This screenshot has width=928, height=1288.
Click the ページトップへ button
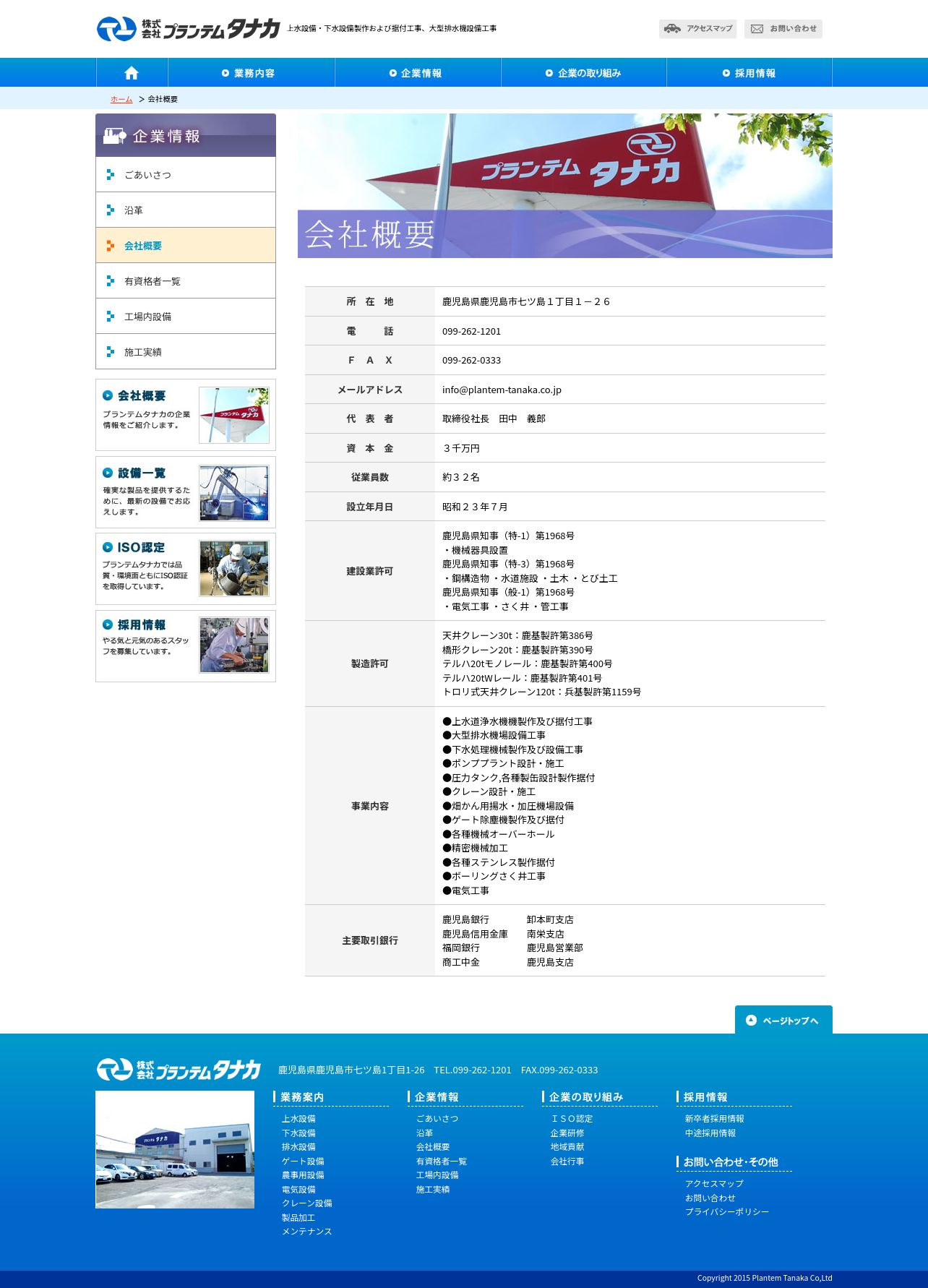tap(783, 1020)
